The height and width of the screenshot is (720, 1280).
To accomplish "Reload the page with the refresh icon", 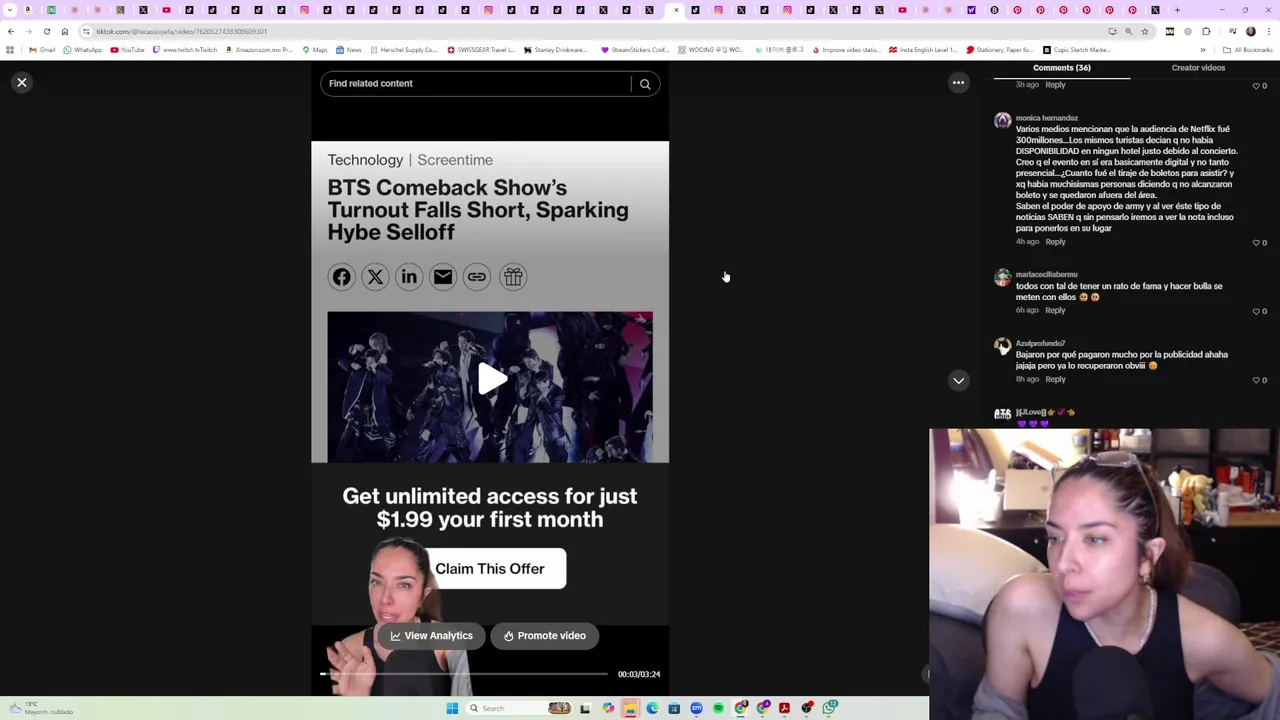I will coord(47,32).
